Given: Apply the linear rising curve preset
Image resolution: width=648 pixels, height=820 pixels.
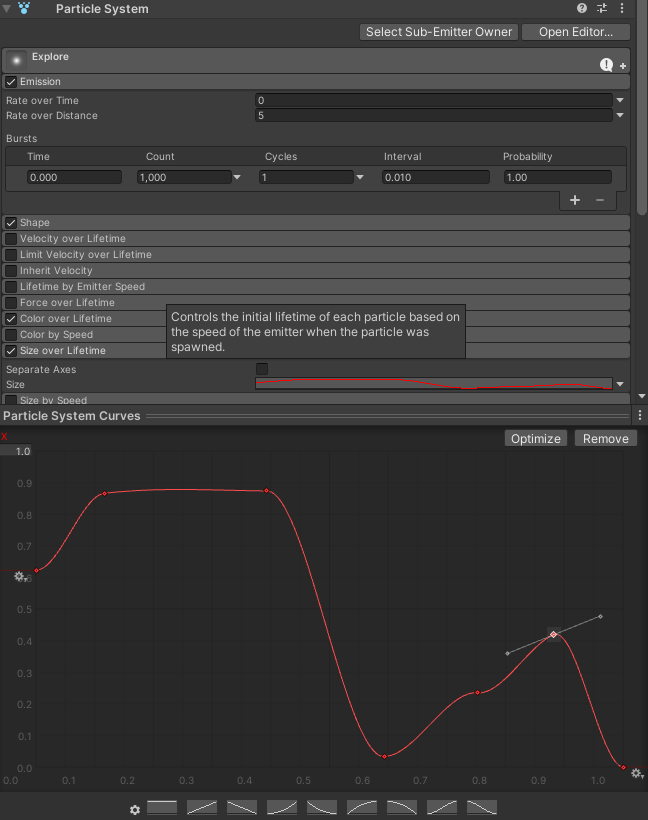Looking at the screenshot, I should pyautogui.click(x=202, y=807).
